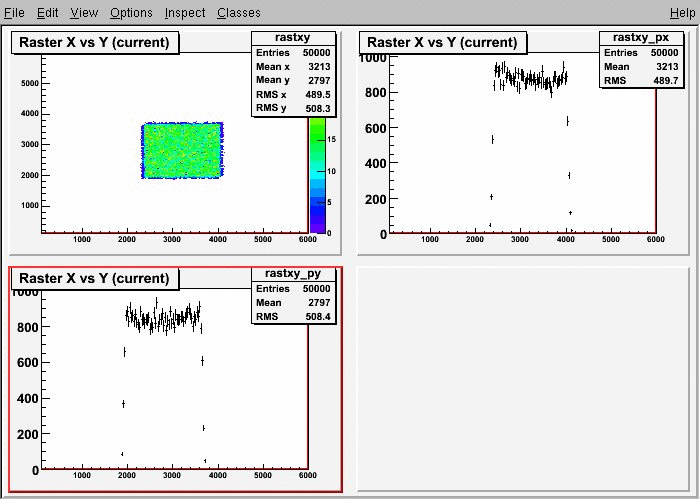Click the palette label 15 on the color scale
Image resolution: width=700 pixels, height=500 pixels.
point(331,140)
